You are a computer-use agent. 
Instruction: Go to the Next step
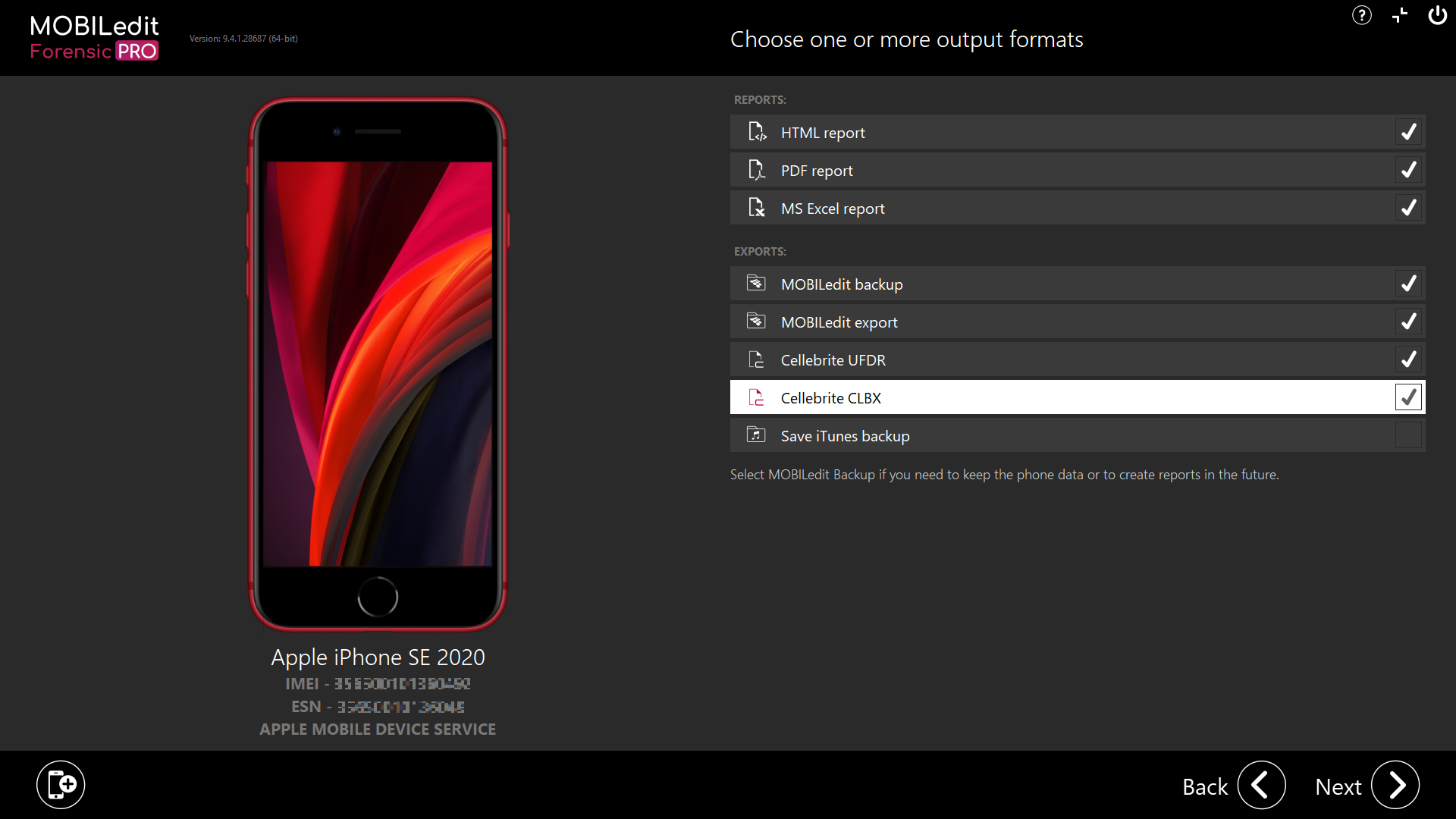(1395, 786)
